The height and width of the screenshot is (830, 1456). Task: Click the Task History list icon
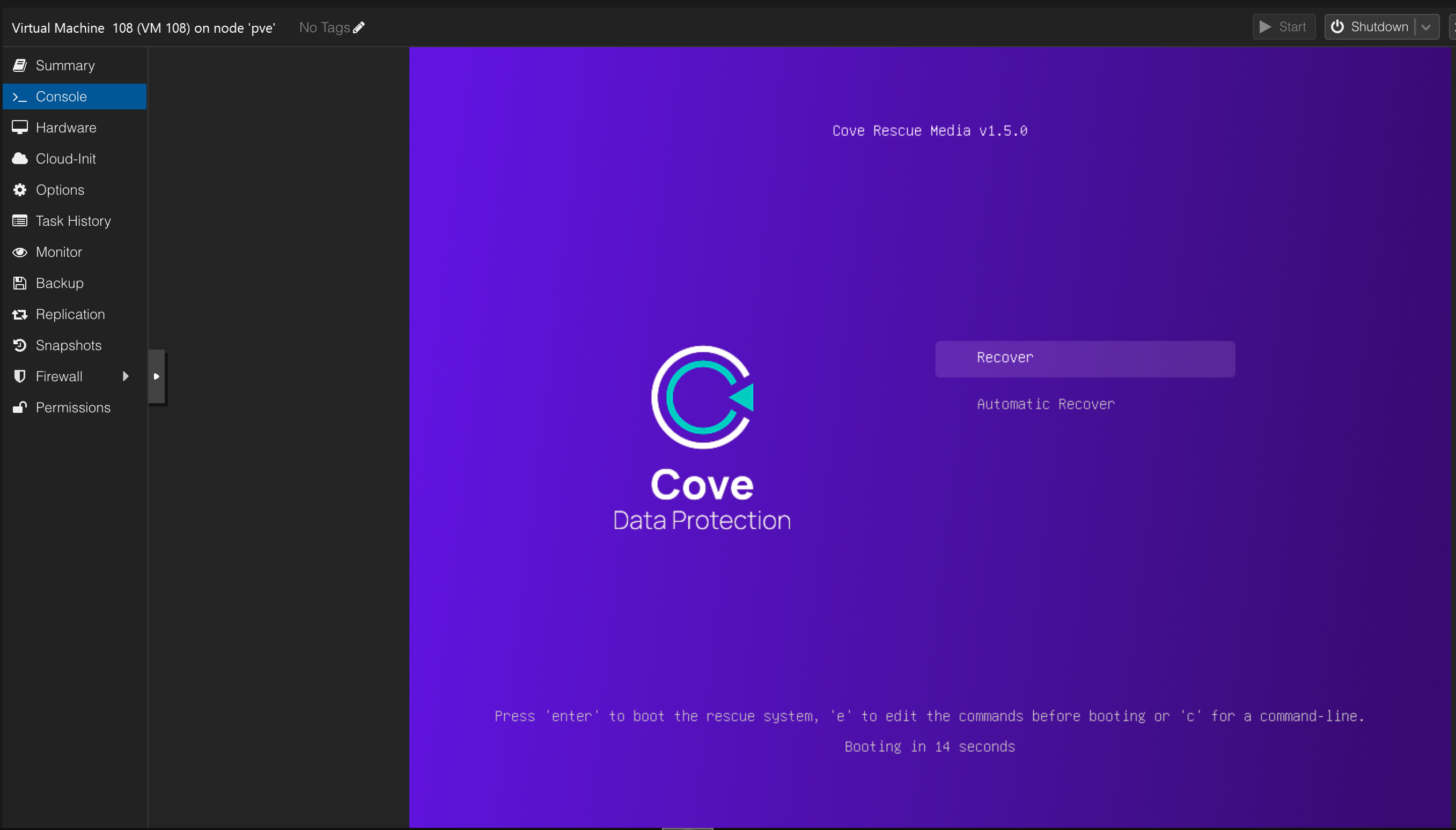(x=20, y=220)
